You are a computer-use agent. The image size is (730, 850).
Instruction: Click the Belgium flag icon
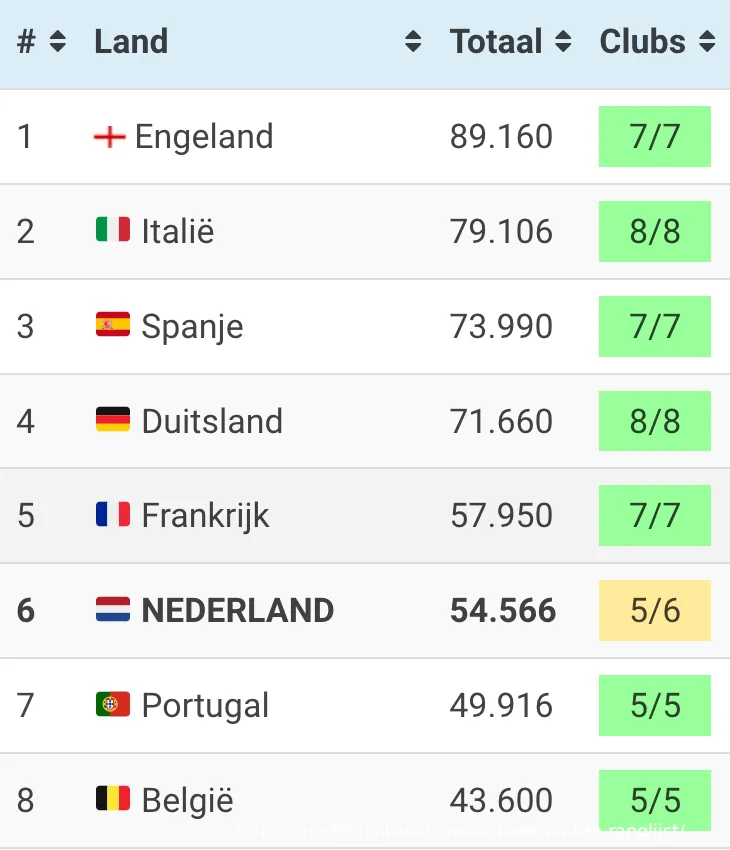click(x=113, y=799)
